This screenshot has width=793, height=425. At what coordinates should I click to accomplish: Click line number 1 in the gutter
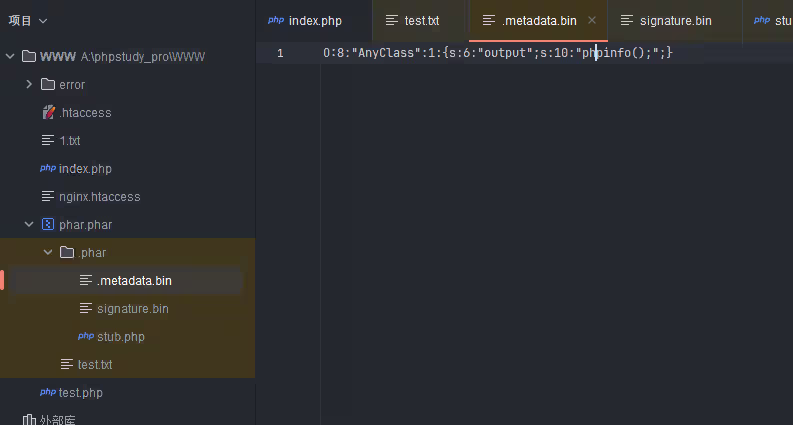(280, 52)
